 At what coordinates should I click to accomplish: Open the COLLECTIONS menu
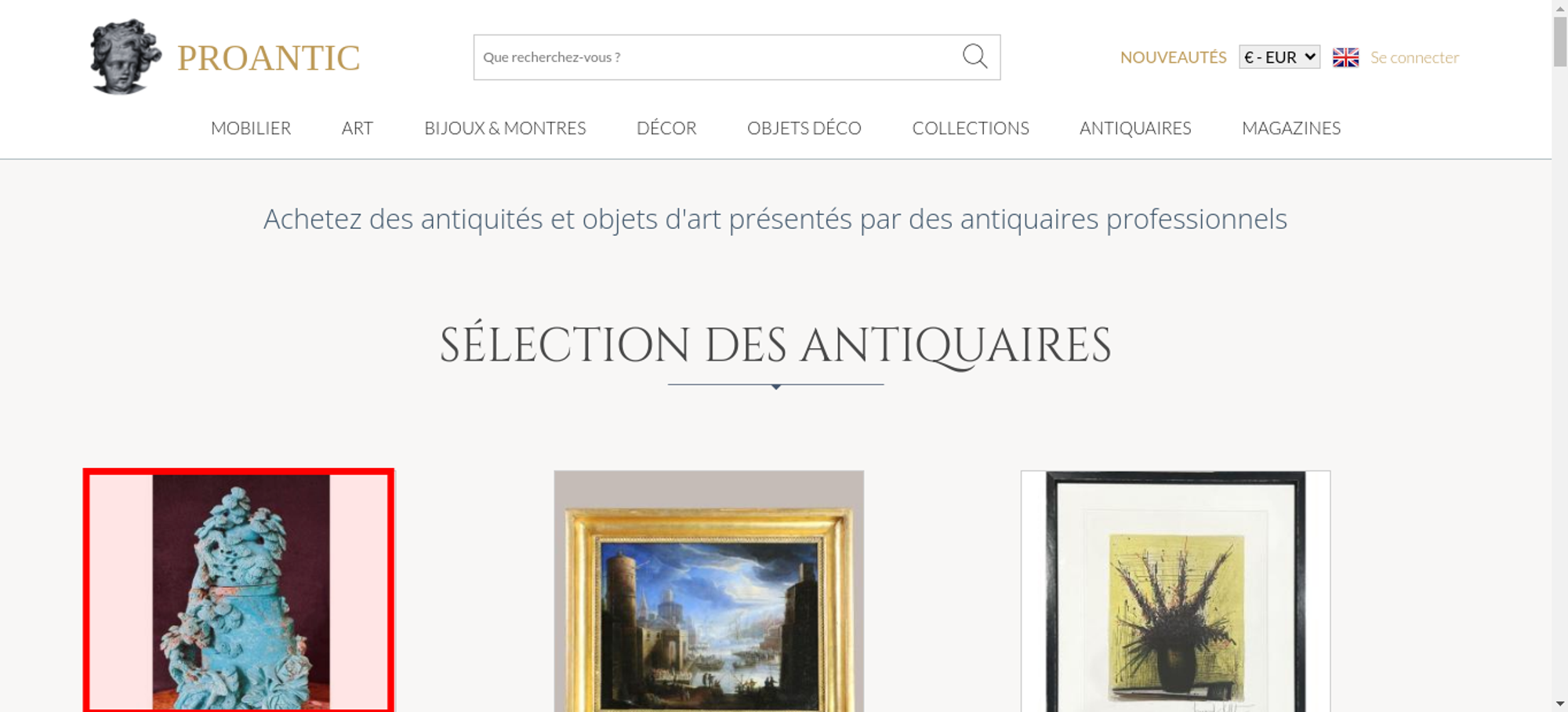[971, 128]
